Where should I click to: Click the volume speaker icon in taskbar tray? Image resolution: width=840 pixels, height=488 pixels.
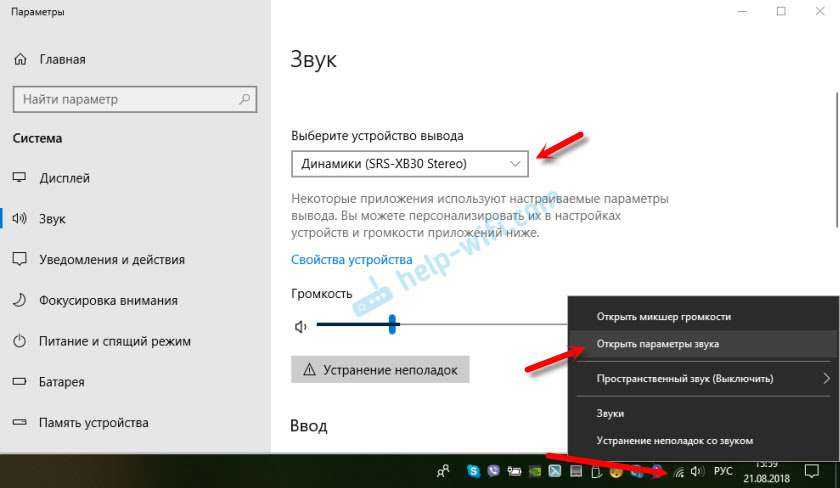pos(697,471)
